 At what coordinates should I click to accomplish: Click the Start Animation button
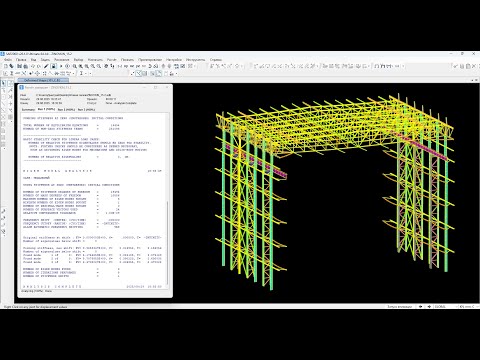(400, 306)
